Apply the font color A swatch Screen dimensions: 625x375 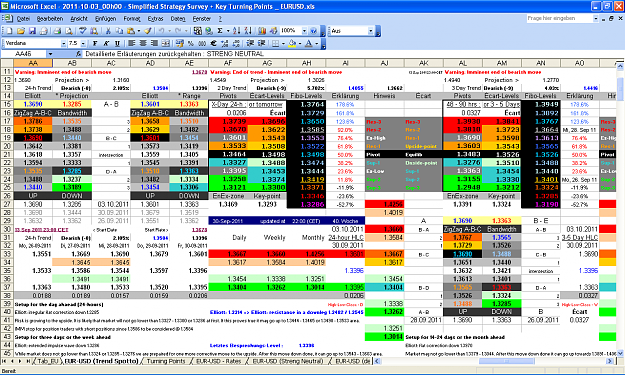tap(309, 43)
